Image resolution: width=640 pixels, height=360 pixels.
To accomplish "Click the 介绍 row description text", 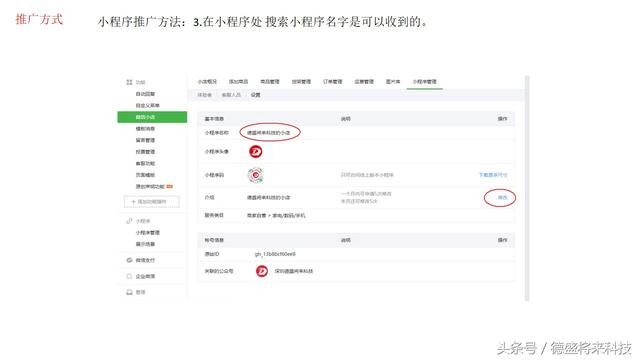I will (x=269, y=198).
